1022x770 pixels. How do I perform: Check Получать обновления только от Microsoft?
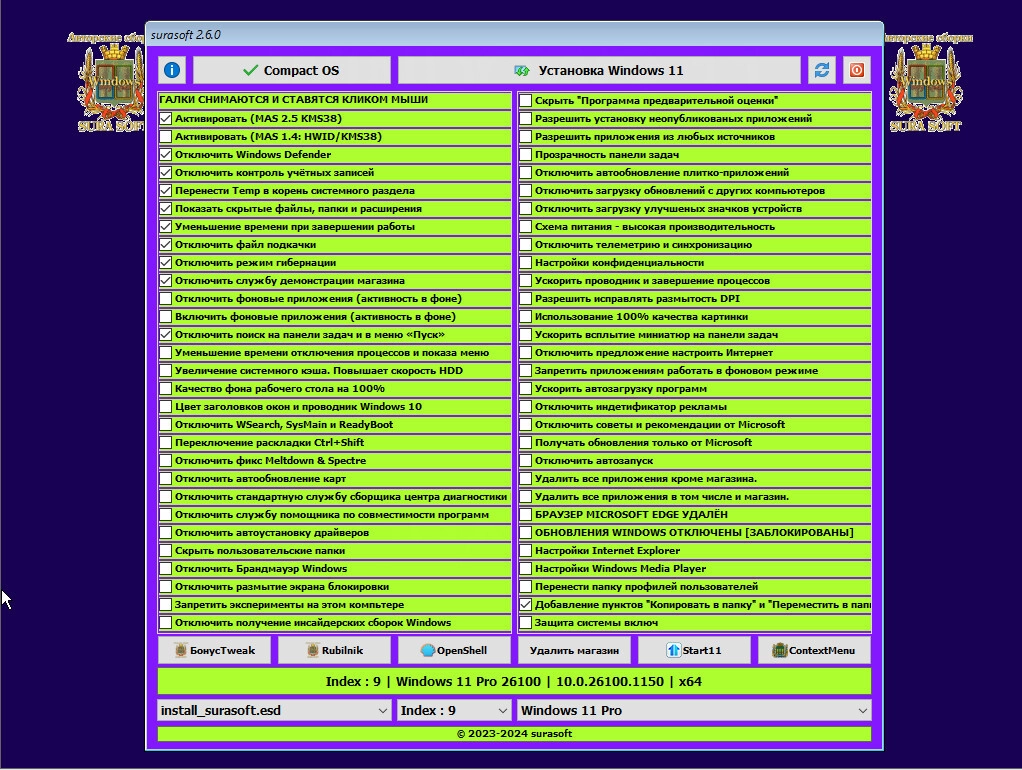click(525, 443)
